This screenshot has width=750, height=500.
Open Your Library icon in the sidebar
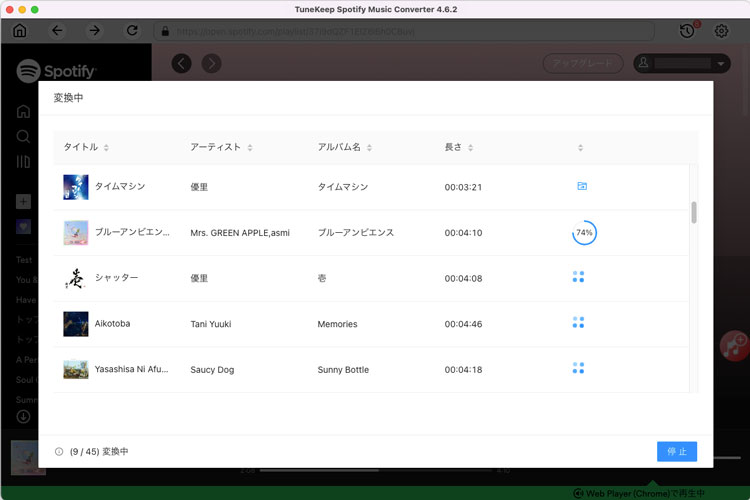pos(23,162)
